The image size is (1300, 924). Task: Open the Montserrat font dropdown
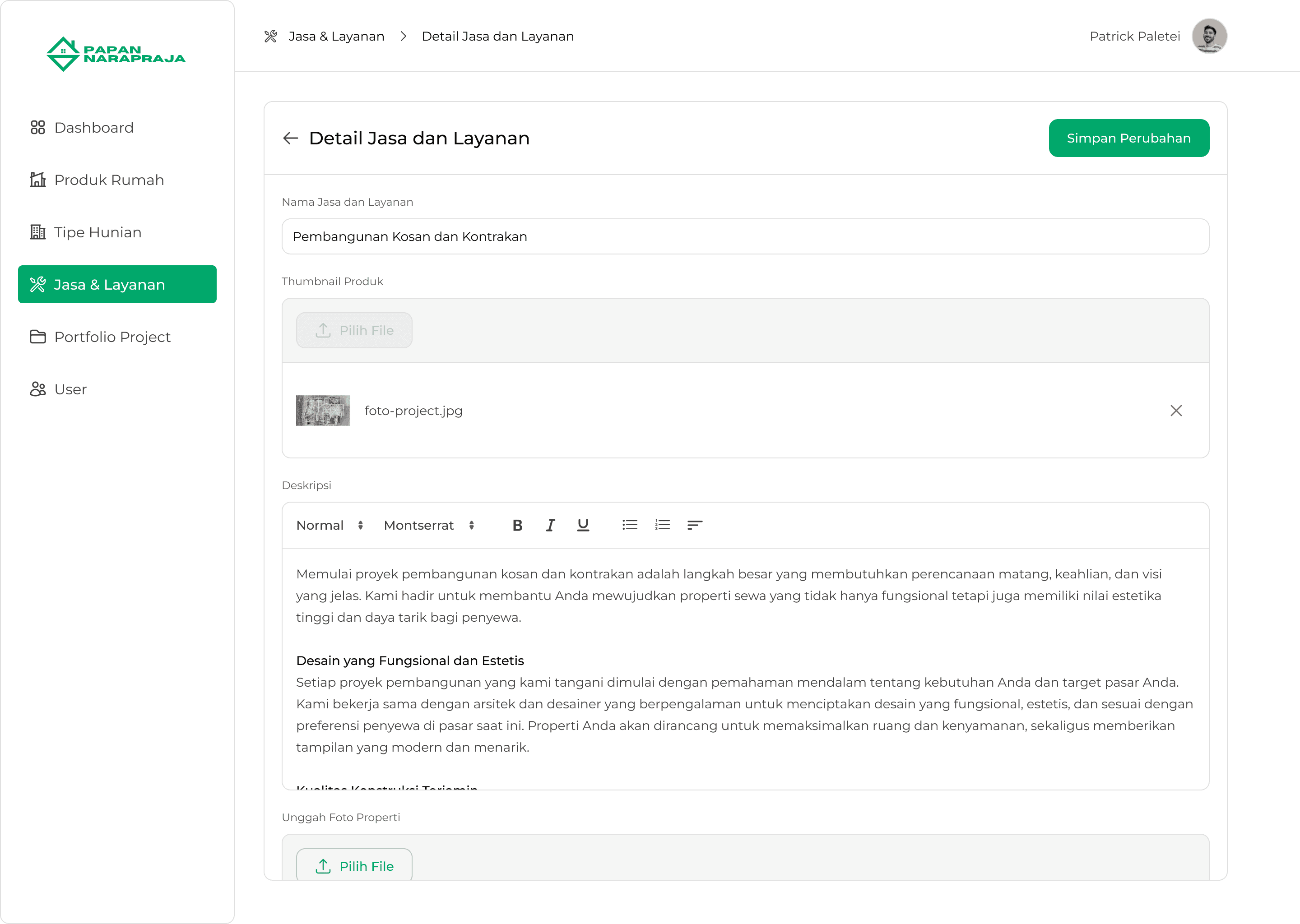click(x=428, y=525)
